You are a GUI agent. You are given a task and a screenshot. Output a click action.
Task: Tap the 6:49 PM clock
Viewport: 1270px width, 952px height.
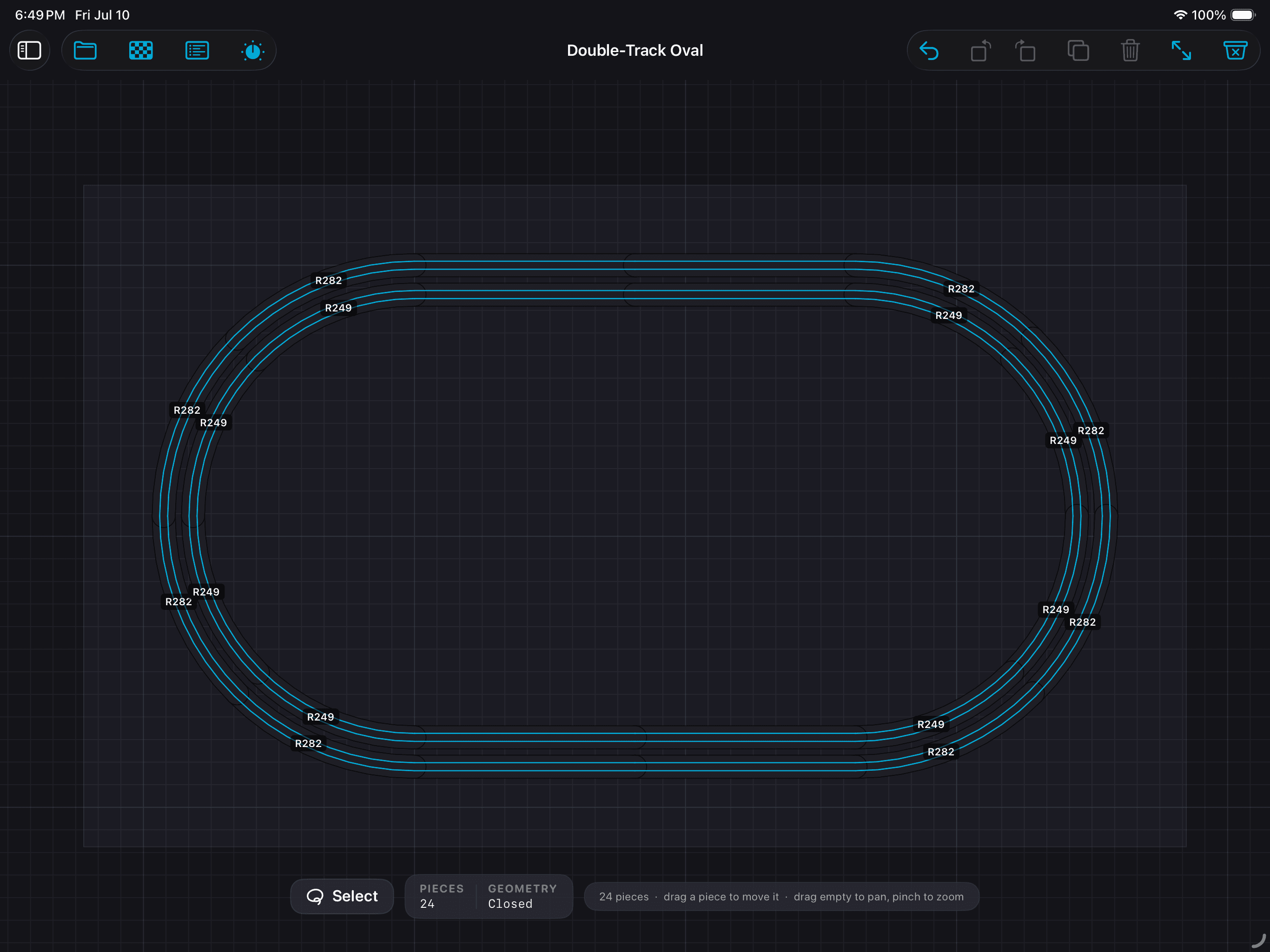tap(40, 15)
